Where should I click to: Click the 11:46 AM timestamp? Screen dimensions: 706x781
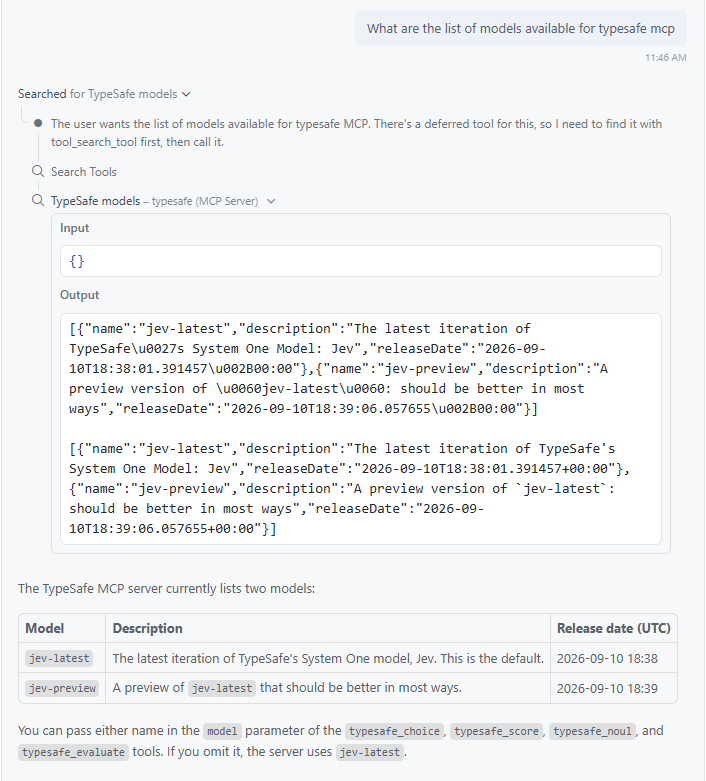(666, 58)
